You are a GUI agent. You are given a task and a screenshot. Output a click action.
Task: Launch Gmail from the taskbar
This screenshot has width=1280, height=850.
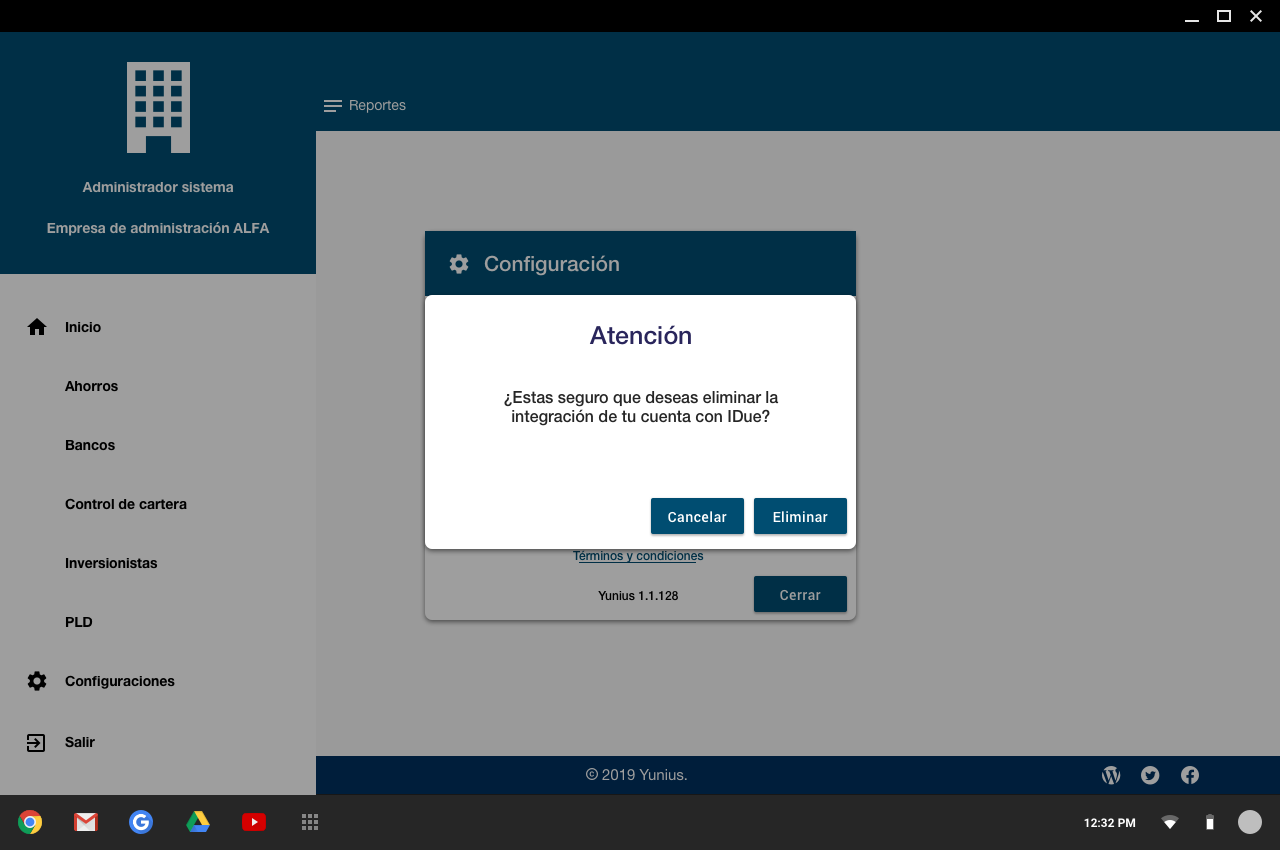tap(86, 822)
